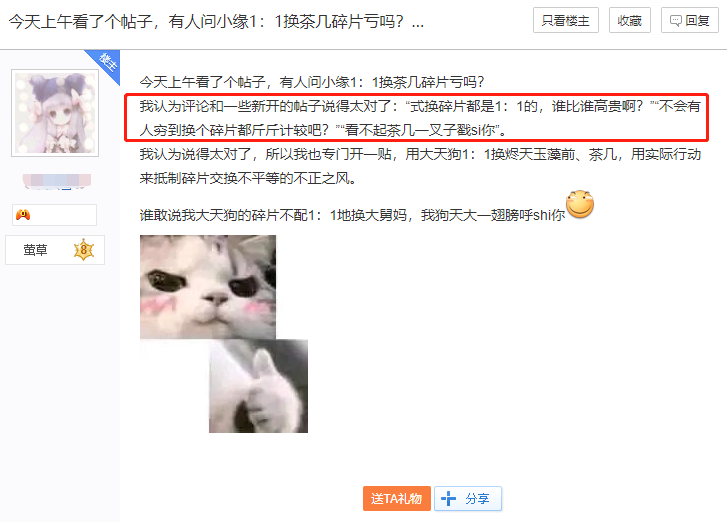Click the game controller icon badge

point(23,215)
